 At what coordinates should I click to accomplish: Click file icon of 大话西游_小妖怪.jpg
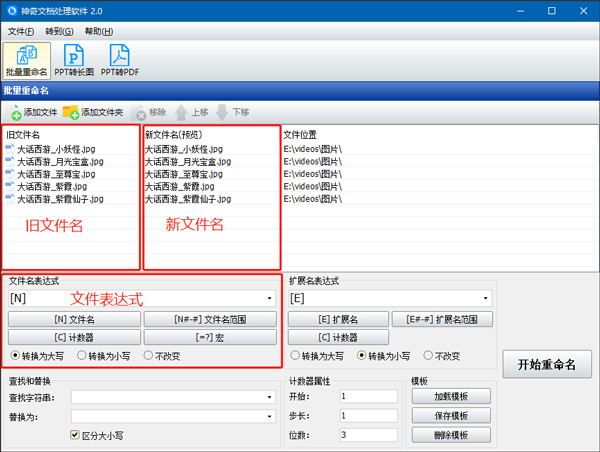coord(10,148)
